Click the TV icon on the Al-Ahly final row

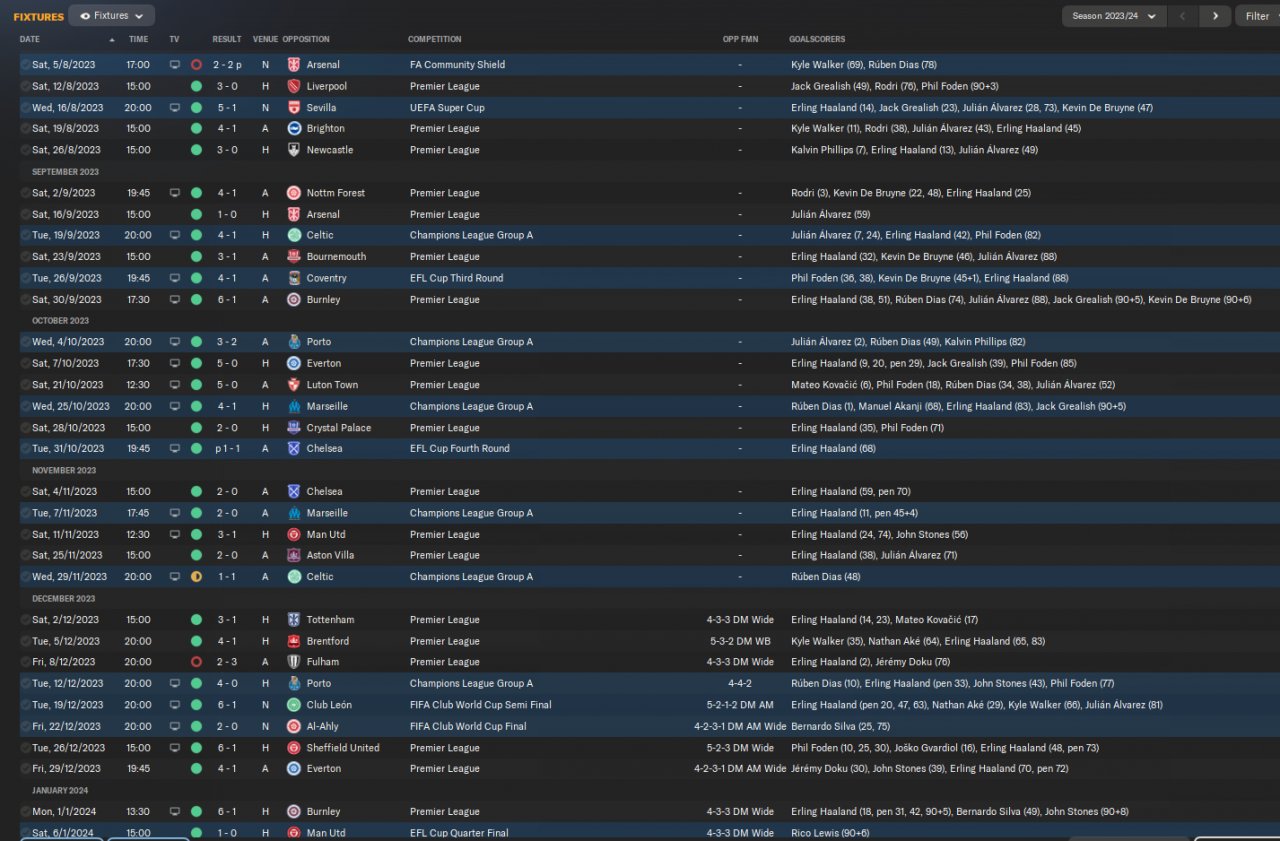click(x=175, y=727)
